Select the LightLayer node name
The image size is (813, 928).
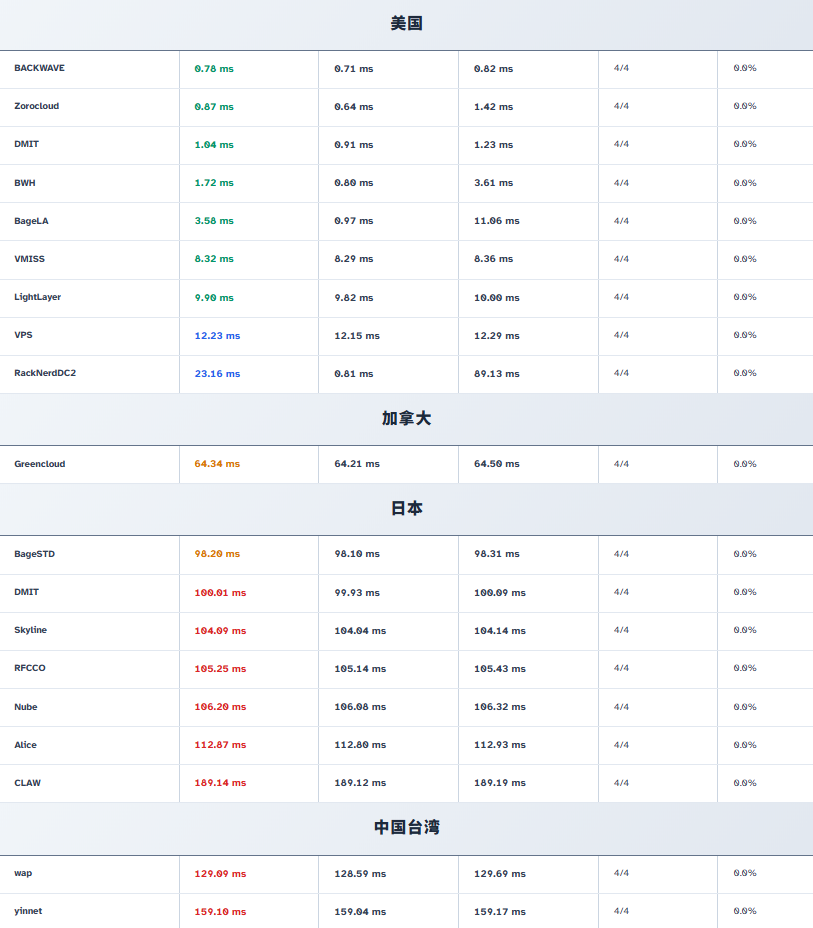[37, 297]
